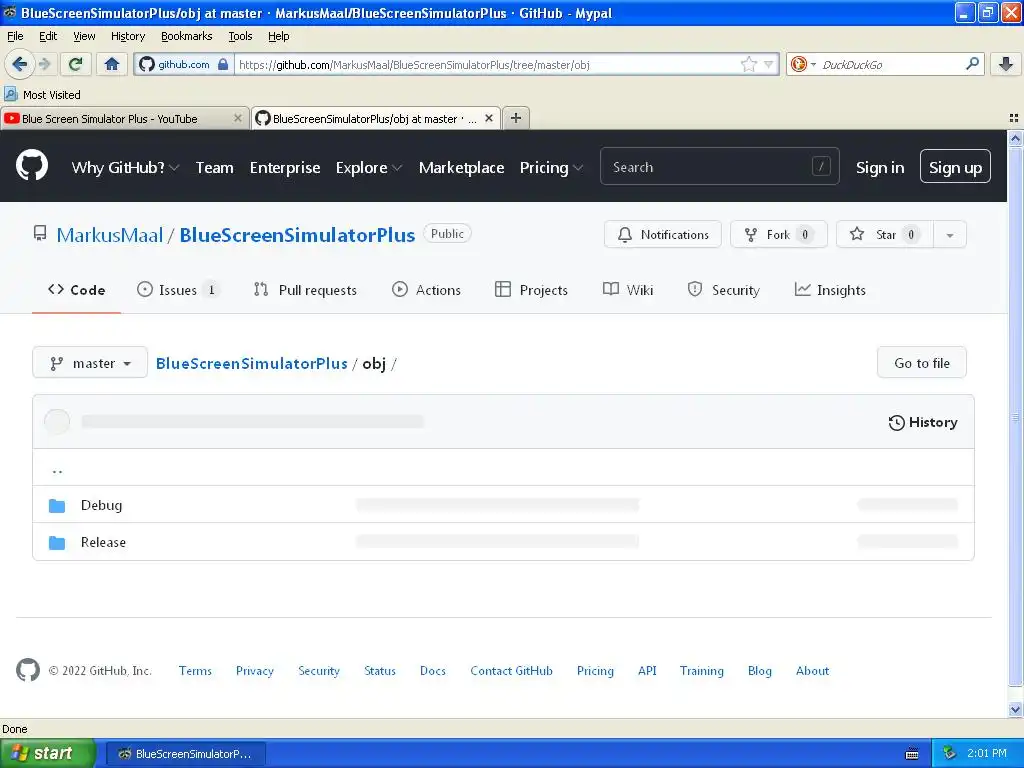
Task: Expand the Explore menu
Action: tap(368, 167)
